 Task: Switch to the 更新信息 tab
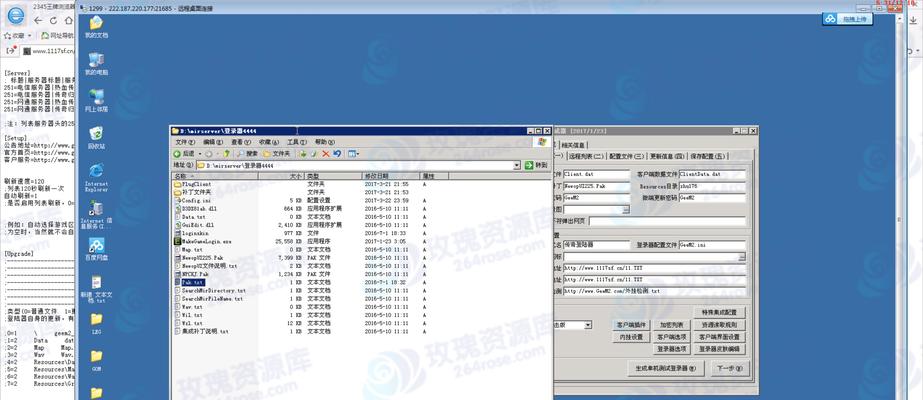click(666, 156)
